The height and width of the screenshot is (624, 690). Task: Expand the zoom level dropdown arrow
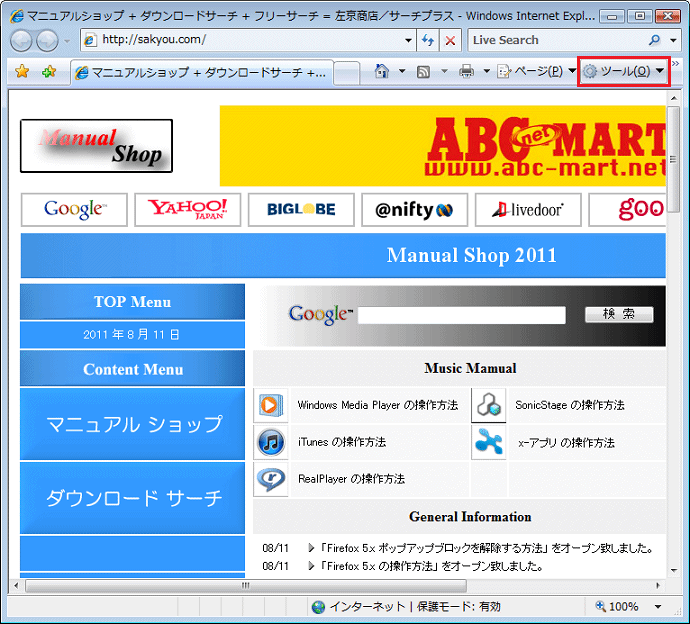pyautogui.click(x=658, y=607)
